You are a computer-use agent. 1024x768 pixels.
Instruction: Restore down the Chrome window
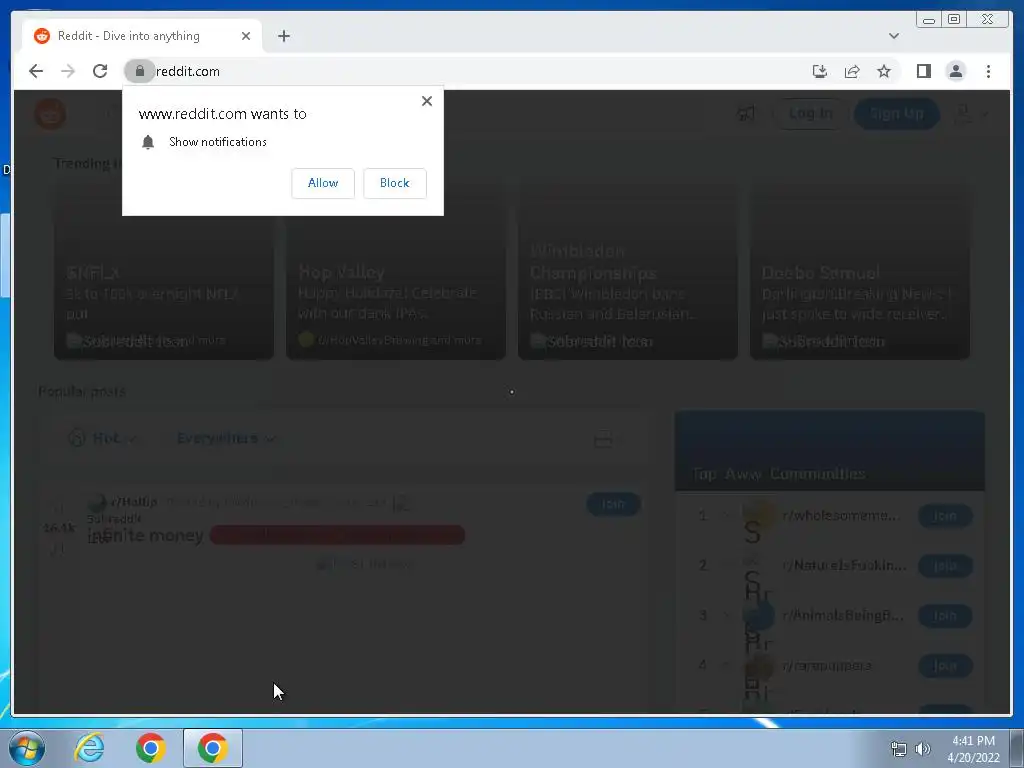coord(953,20)
